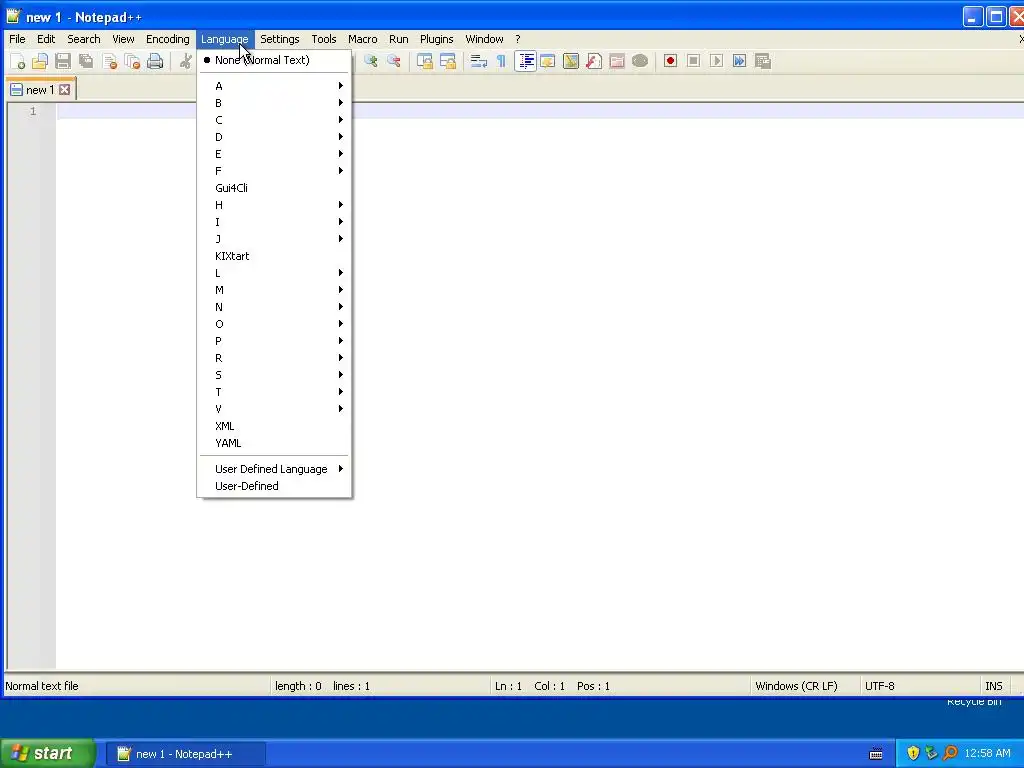Click the Zoom Out magnifier icon

point(393,61)
